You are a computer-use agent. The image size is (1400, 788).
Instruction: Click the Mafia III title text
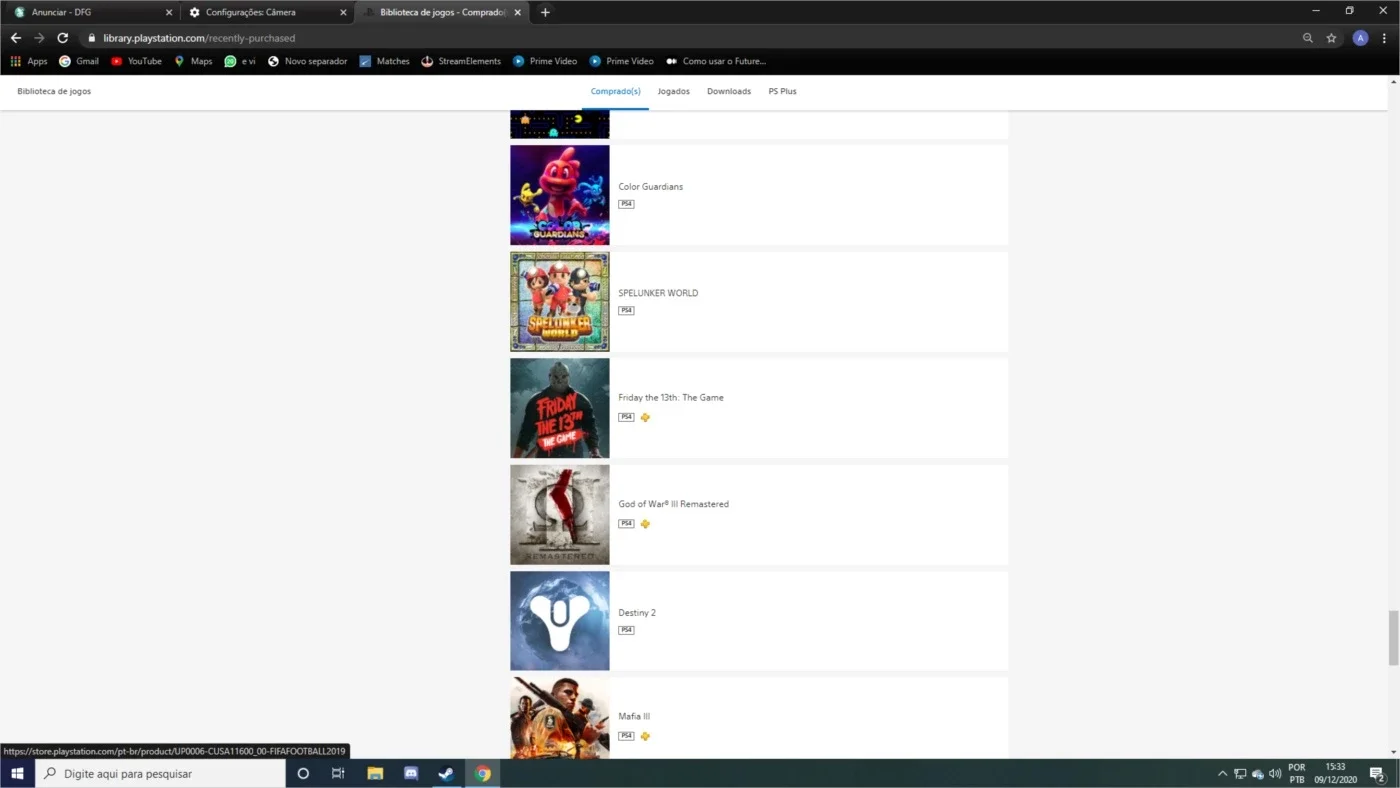click(634, 716)
